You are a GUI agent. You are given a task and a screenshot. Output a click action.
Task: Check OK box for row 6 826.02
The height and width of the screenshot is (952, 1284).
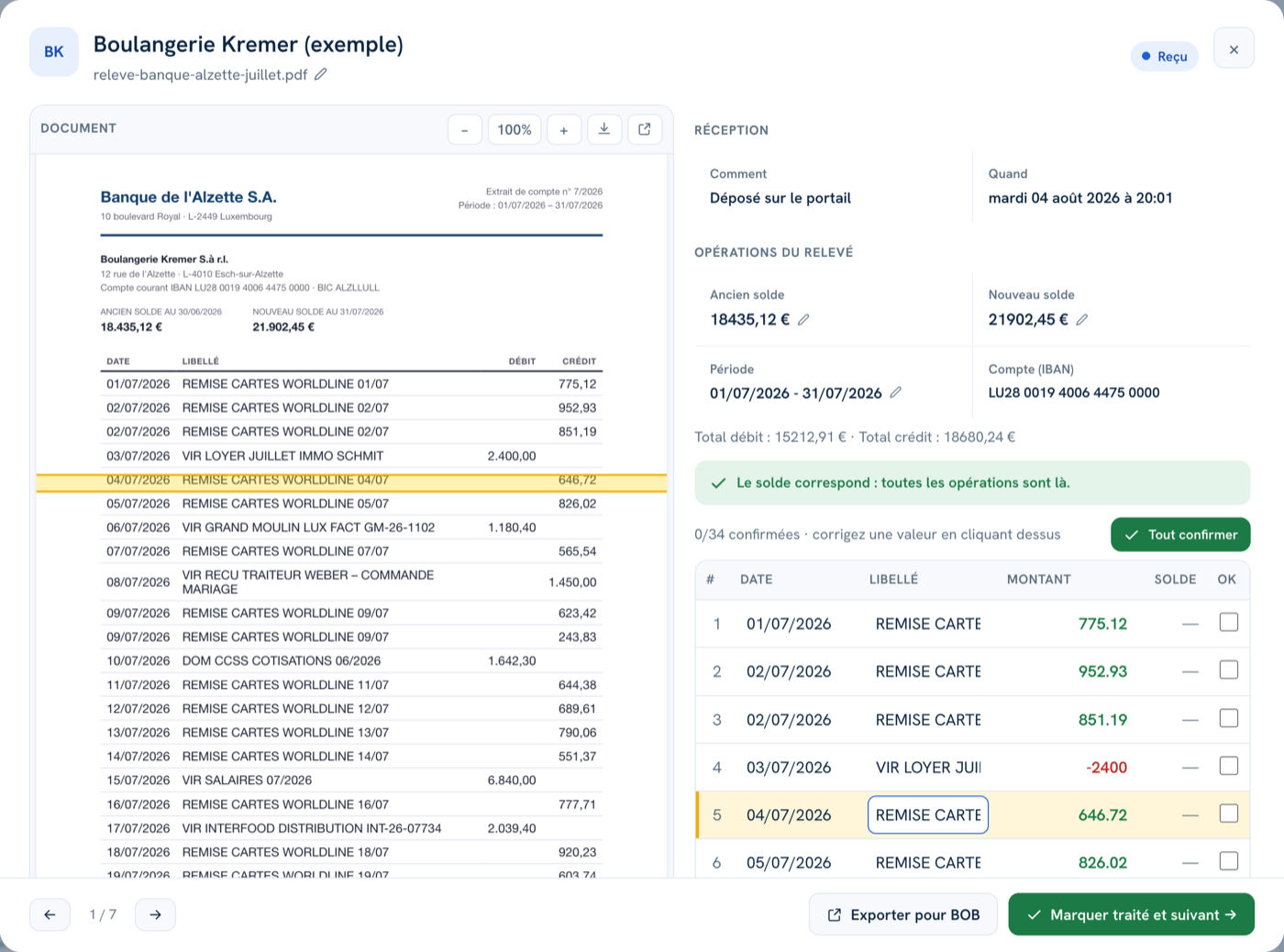tap(1229, 861)
